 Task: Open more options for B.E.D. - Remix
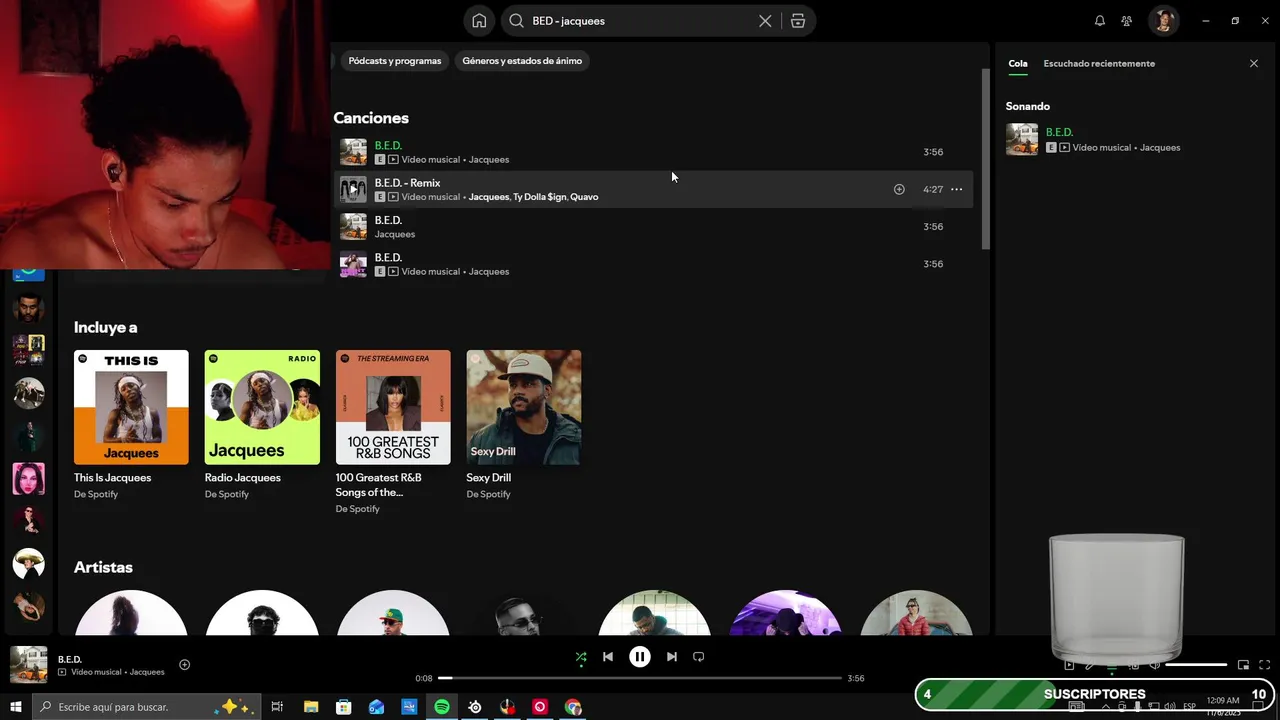(957, 189)
